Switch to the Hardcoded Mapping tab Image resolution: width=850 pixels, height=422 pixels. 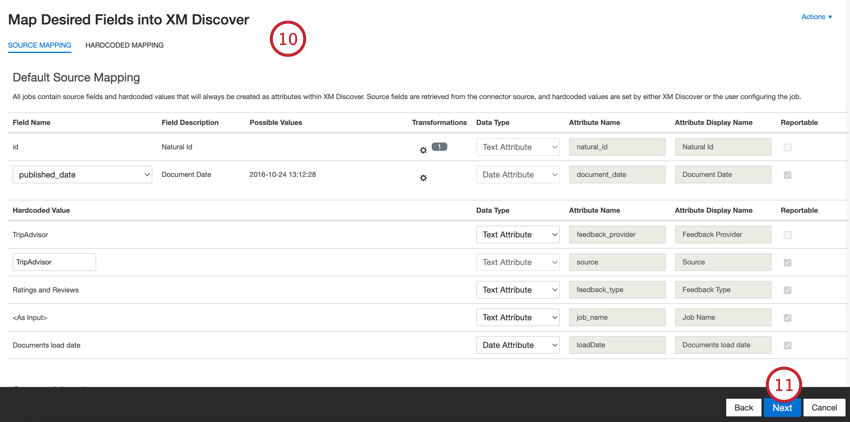click(x=124, y=45)
